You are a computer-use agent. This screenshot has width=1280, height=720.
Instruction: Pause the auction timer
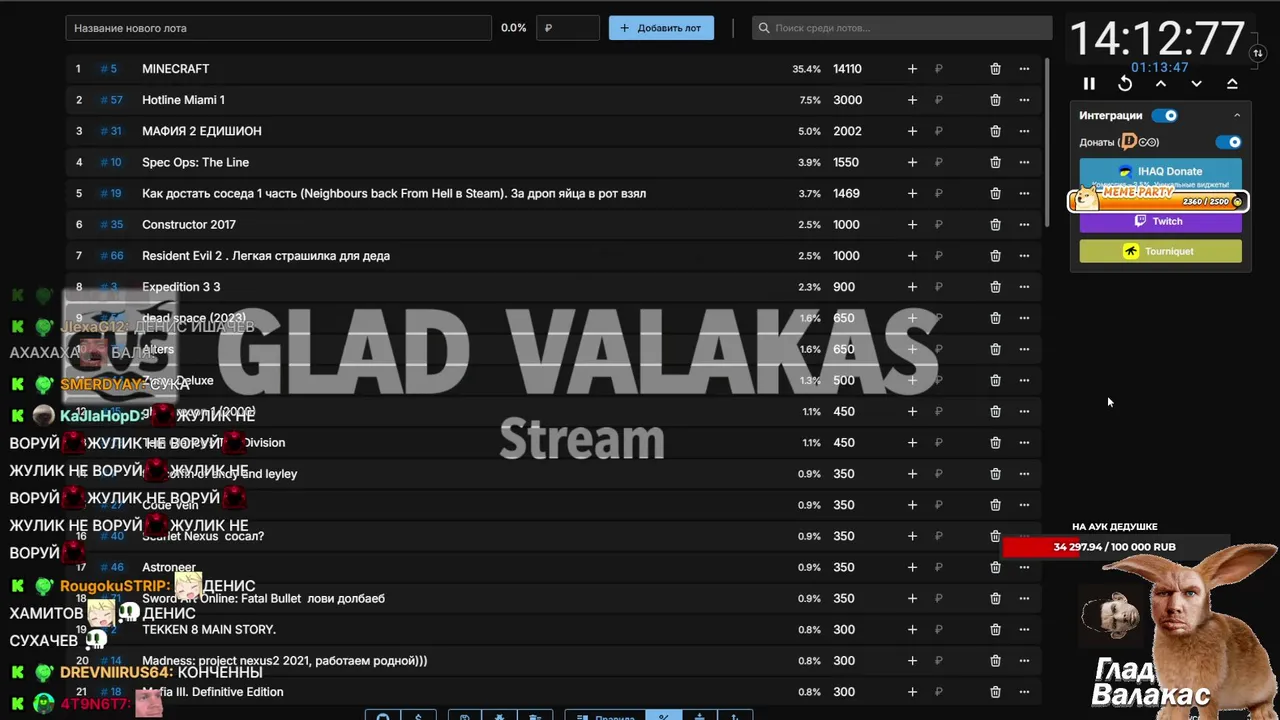point(1089,84)
